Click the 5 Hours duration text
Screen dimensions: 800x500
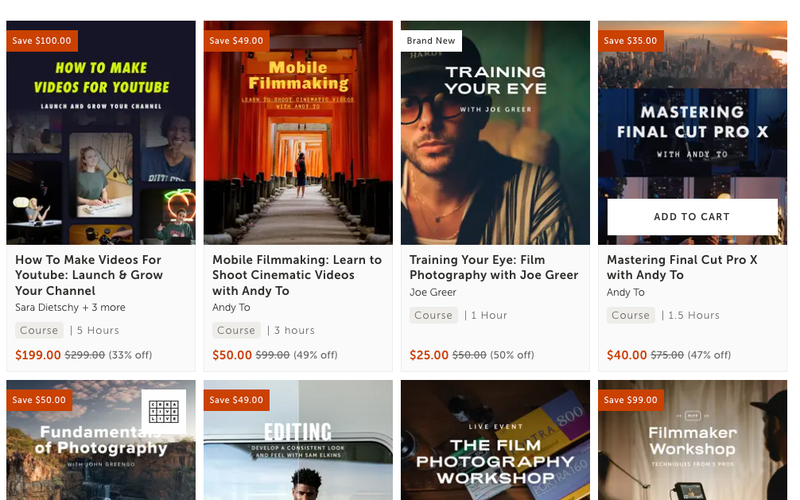98,331
